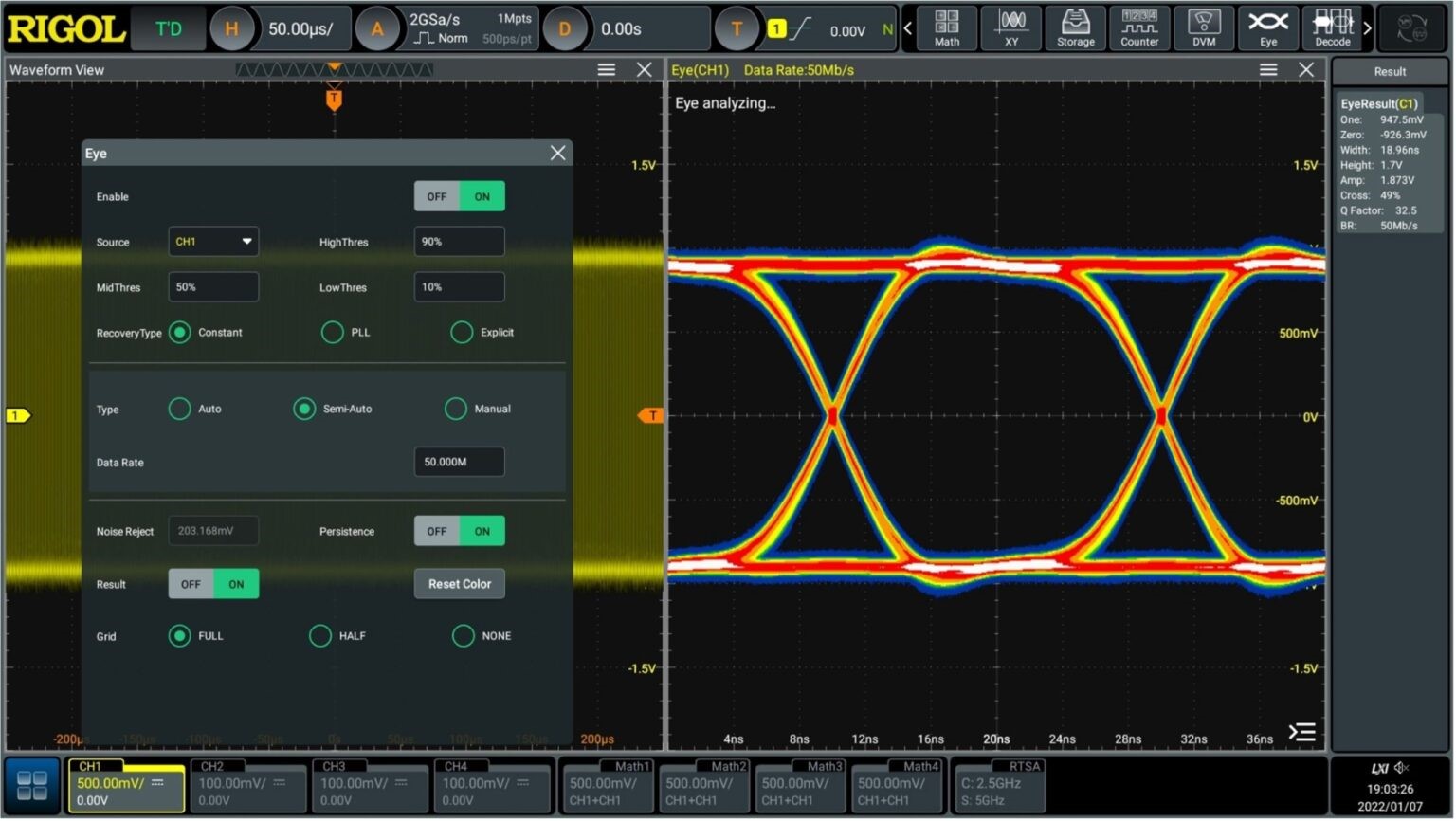Select the HALF grid option
The height and width of the screenshot is (821, 1456).
coord(320,636)
